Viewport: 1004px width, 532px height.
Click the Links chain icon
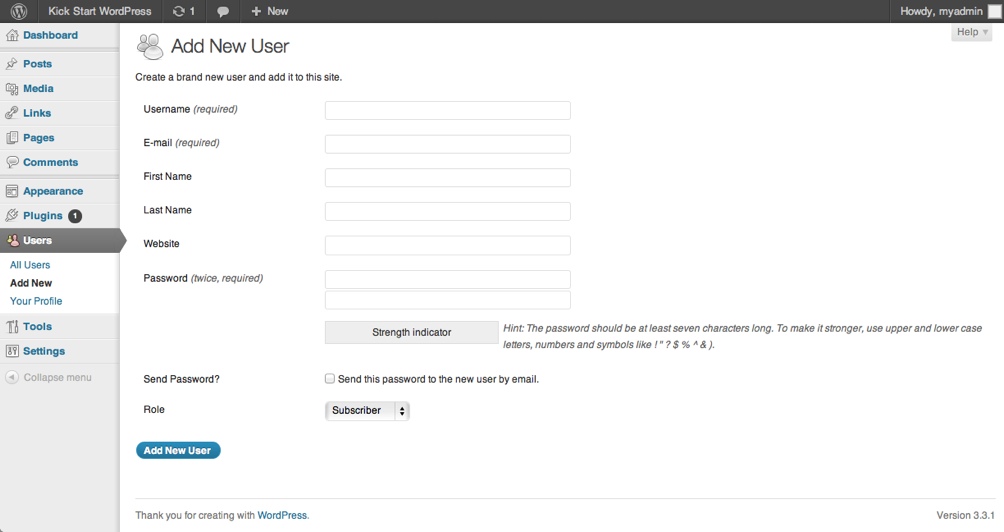(12, 113)
